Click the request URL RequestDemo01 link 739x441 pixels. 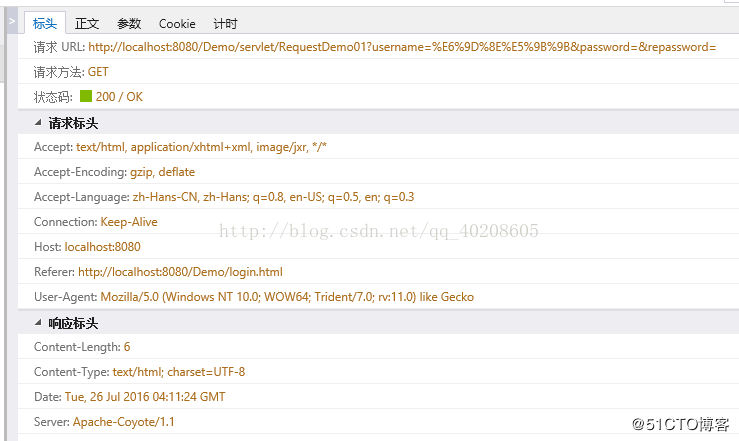[x=401, y=47]
